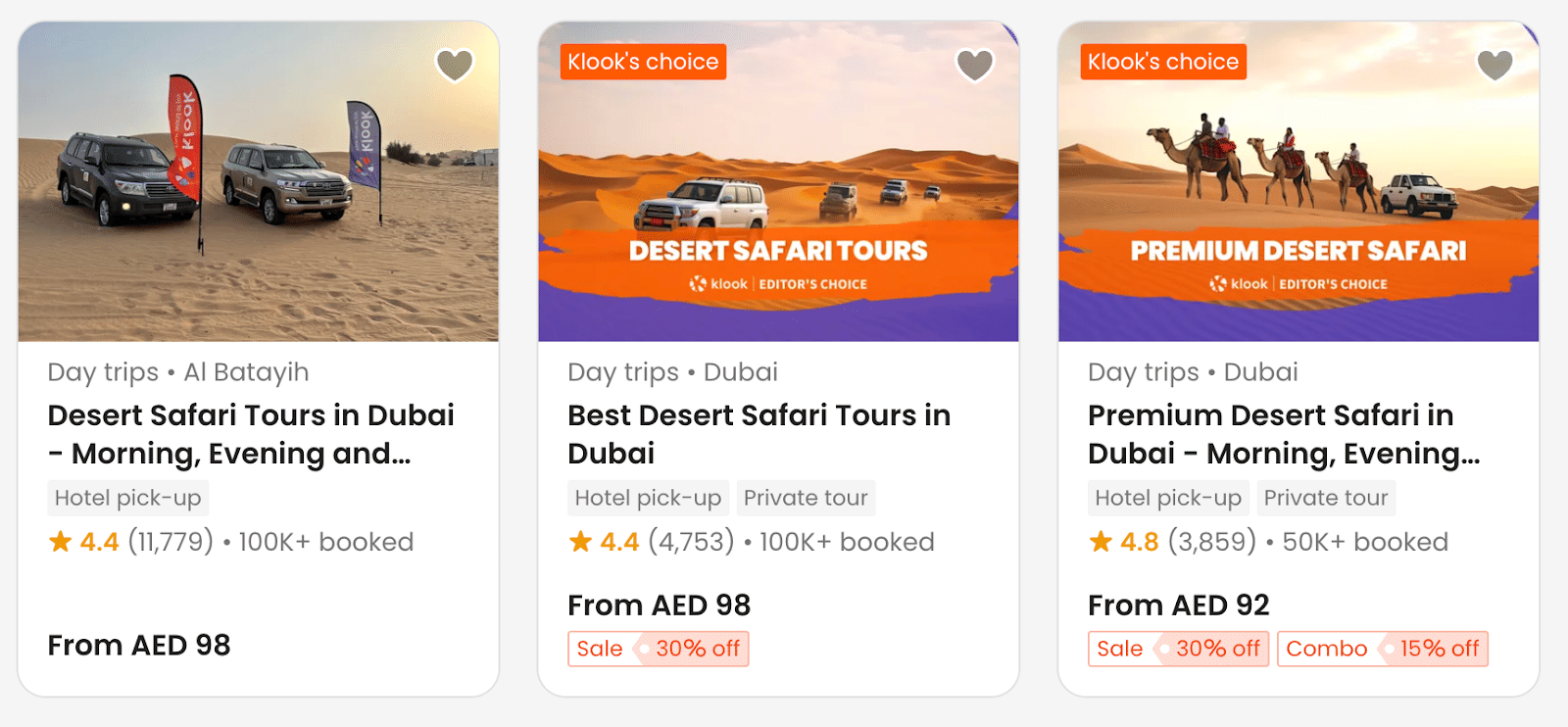Click the 4.4 star rating with 11,779 reviews

[x=131, y=542]
